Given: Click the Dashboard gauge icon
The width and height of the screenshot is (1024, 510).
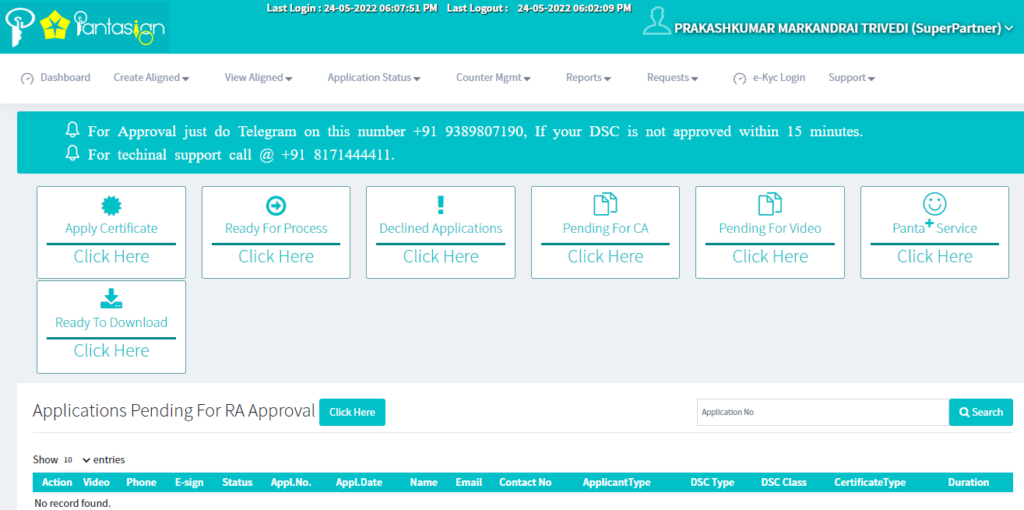Looking at the screenshot, I should 27,78.
